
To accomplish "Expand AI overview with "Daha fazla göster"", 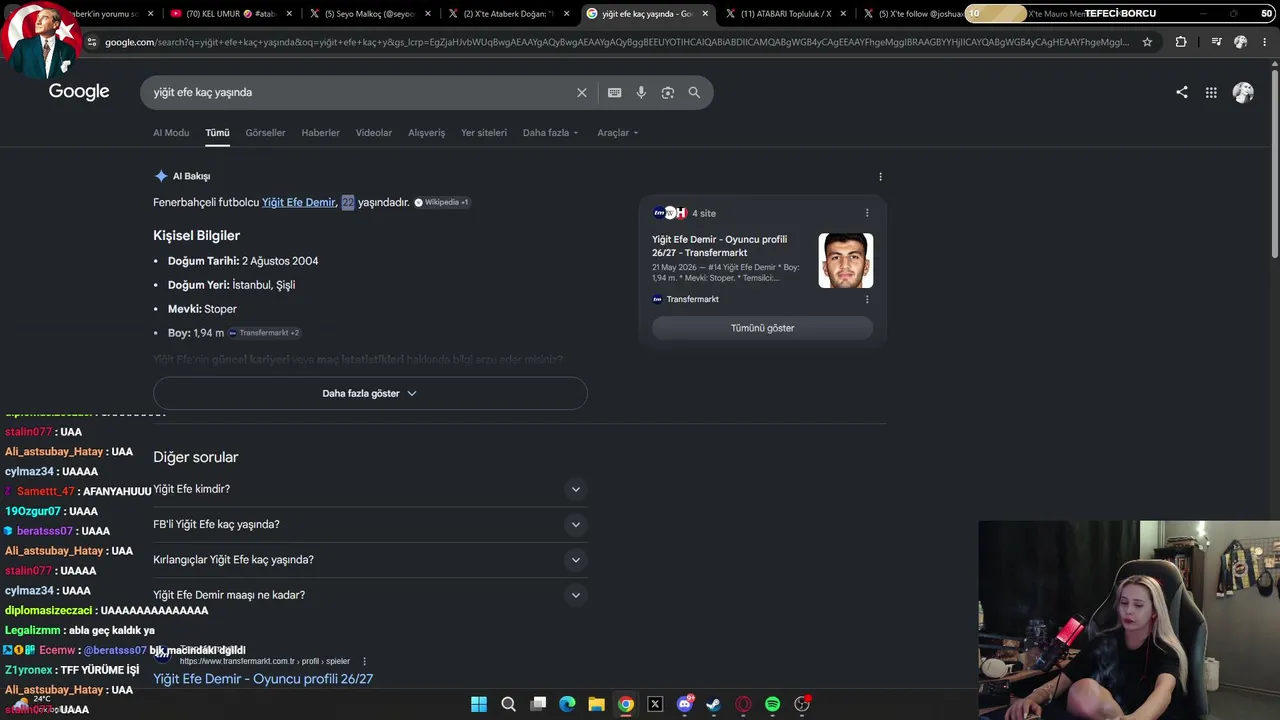I will (370, 393).
